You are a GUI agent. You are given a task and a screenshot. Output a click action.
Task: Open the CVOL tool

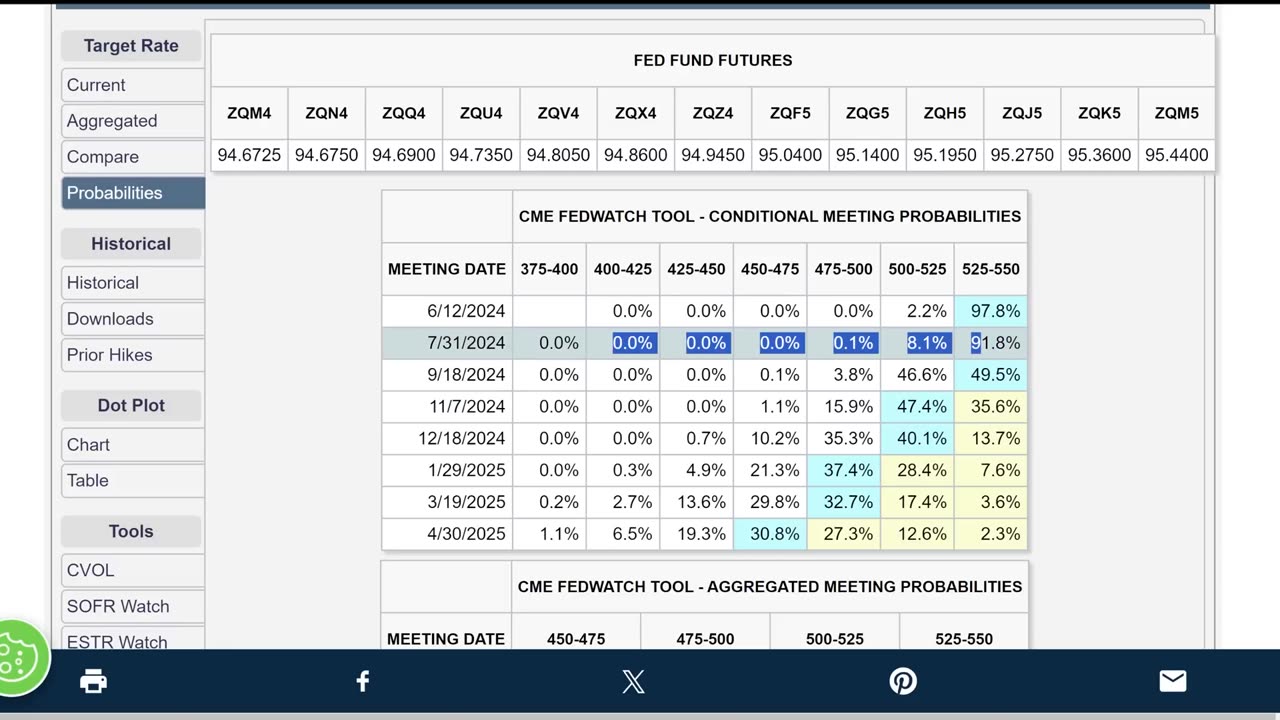[x=133, y=570]
